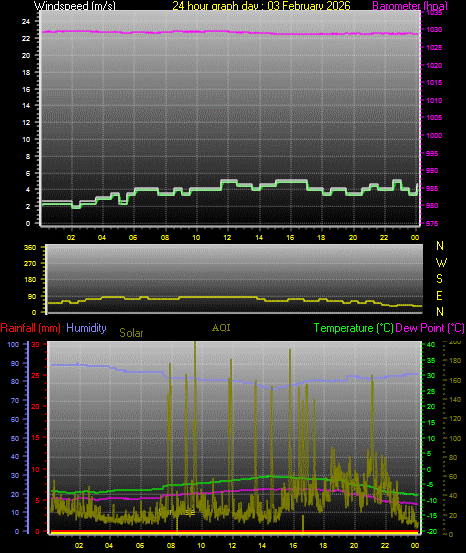This screenshot has height=553, width=466.
Task: Click the "24" windspeed scale value
Action: tap(26, 22)
